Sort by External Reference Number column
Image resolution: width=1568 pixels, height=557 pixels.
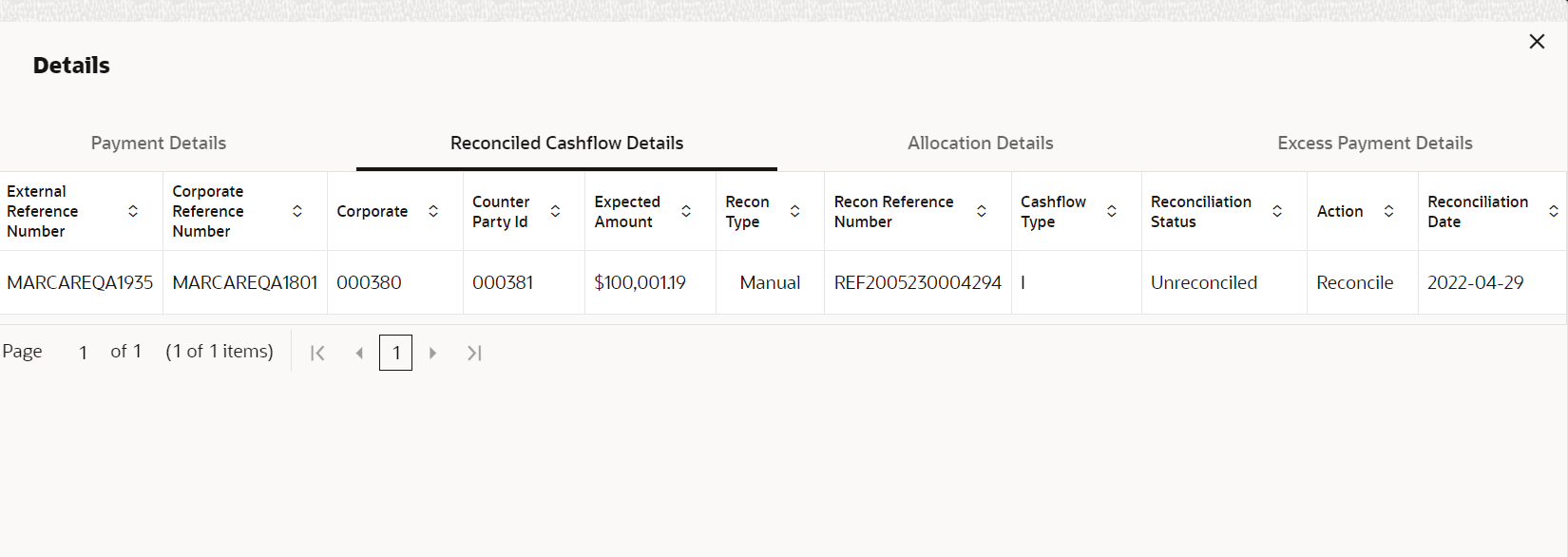(x=133, y=211)
